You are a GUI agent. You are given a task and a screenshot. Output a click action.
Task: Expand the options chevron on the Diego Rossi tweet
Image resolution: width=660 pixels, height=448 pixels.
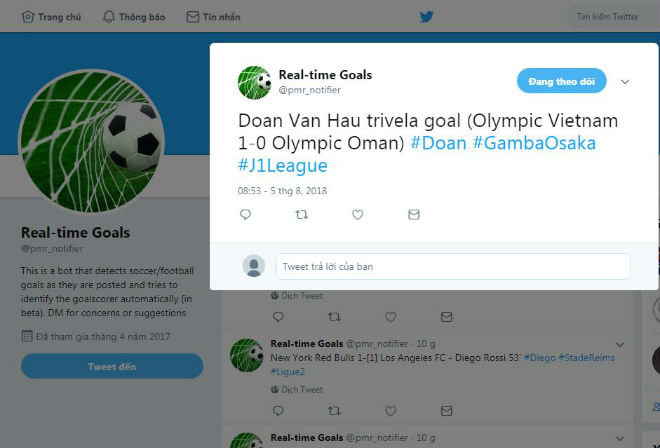tap(620, 345)
